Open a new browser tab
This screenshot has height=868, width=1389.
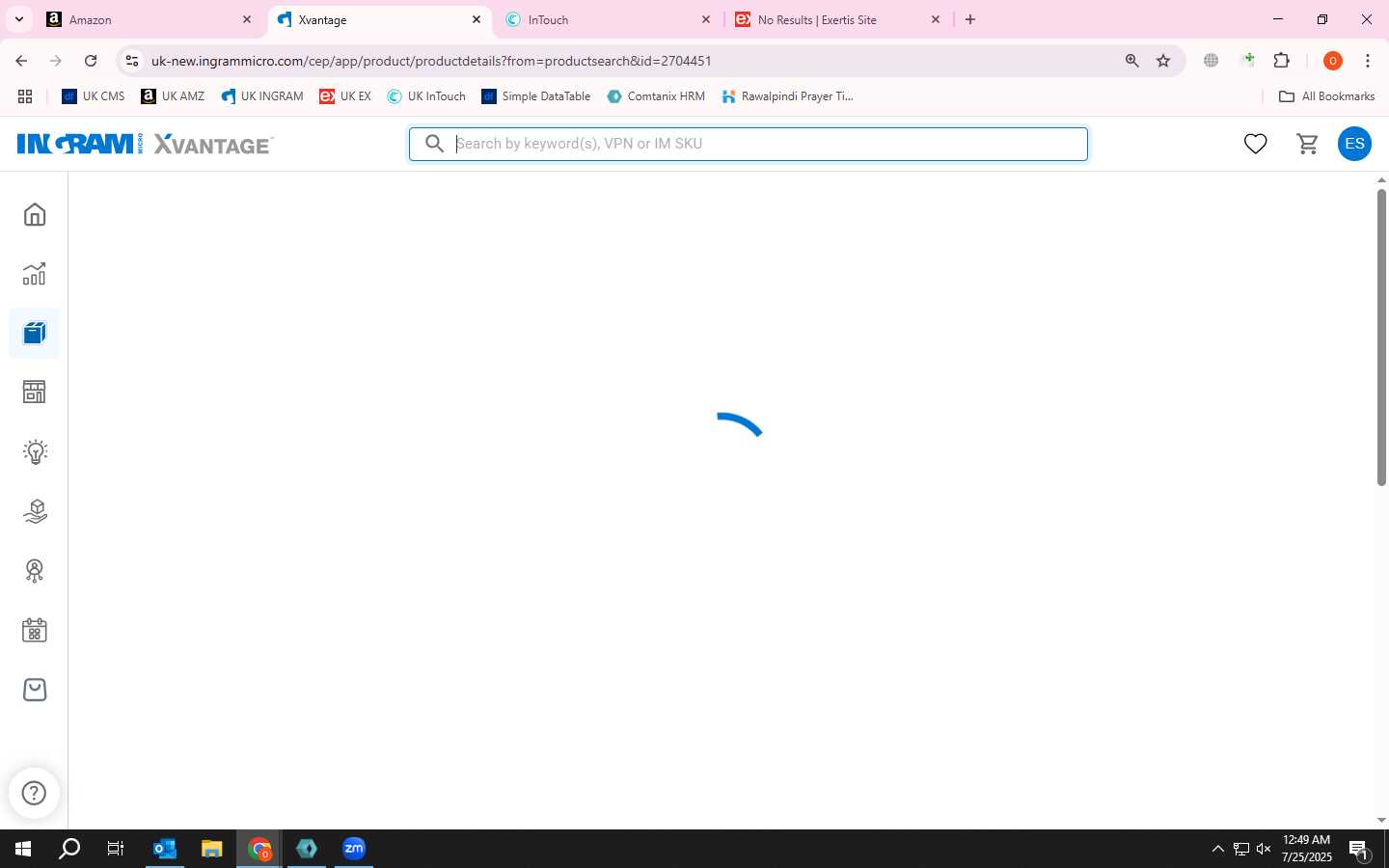[970, 19]
